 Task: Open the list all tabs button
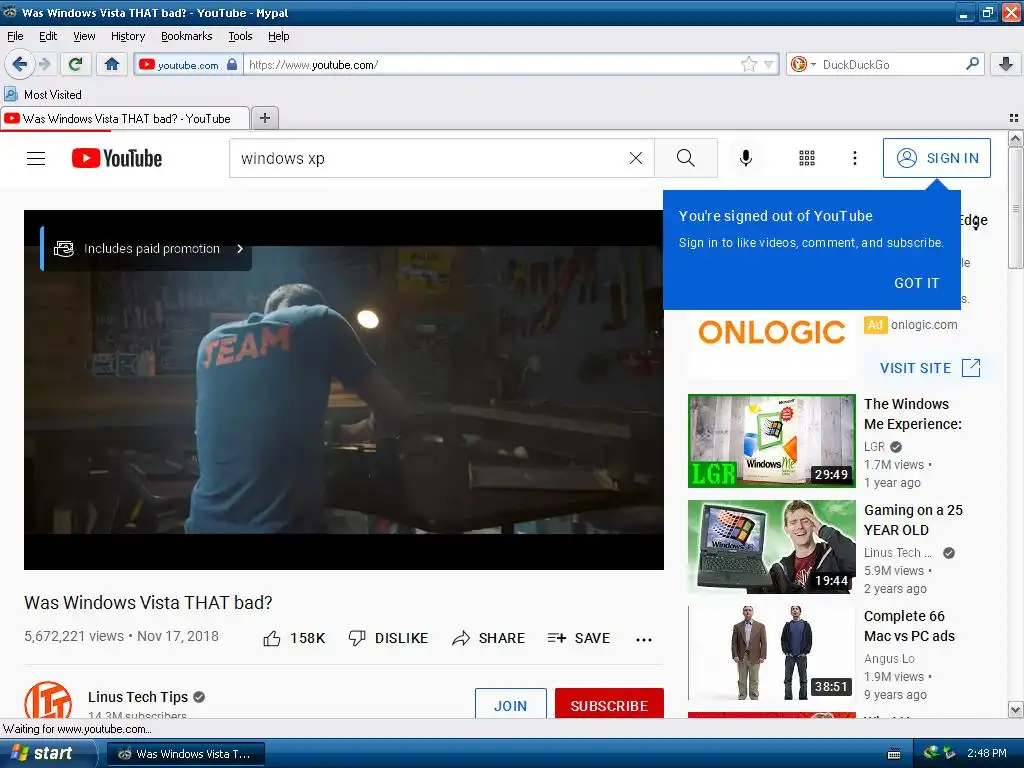[1014, 118]
